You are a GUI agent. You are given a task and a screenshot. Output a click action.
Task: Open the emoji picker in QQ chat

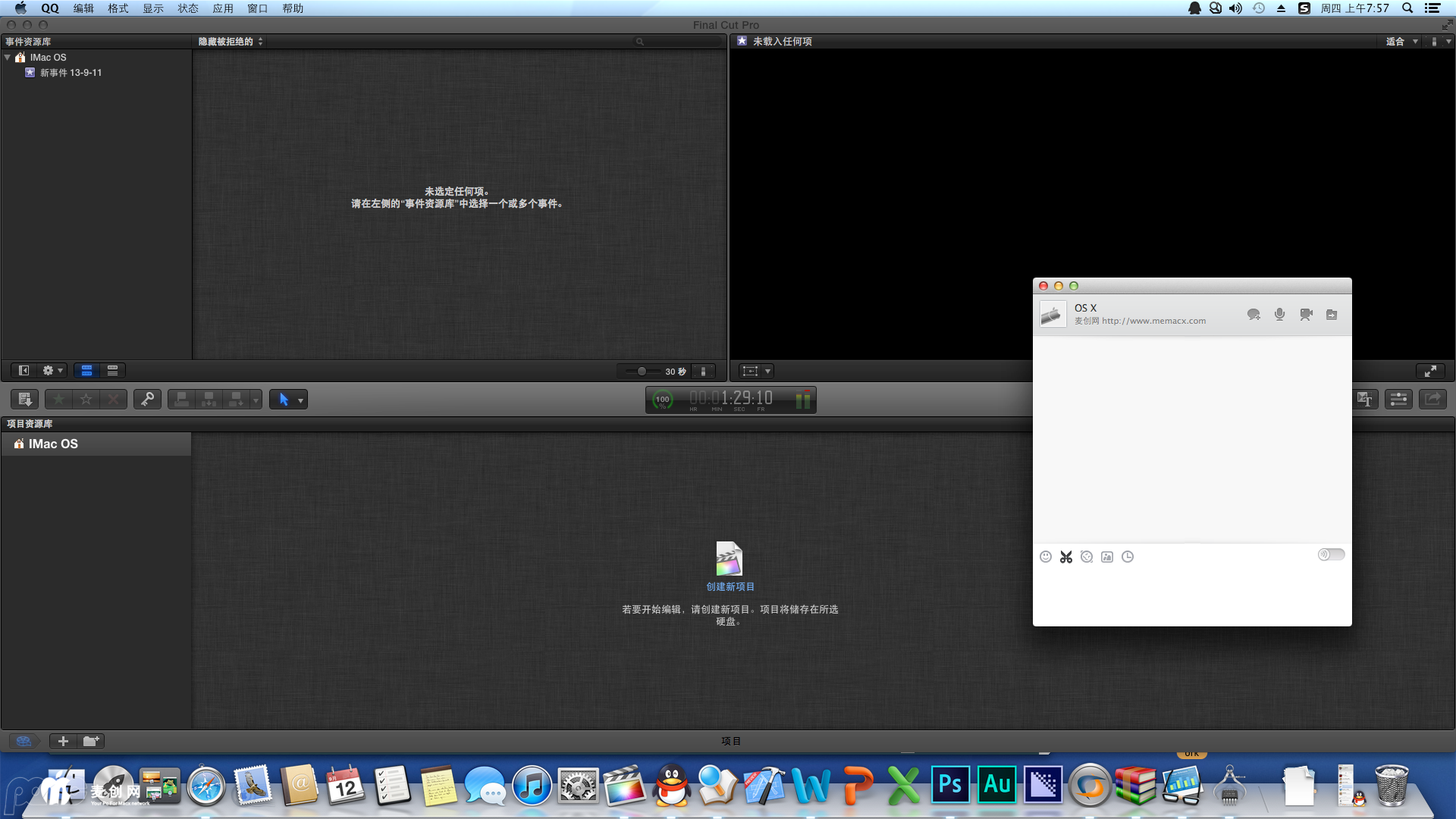(x=1046, y=557)
